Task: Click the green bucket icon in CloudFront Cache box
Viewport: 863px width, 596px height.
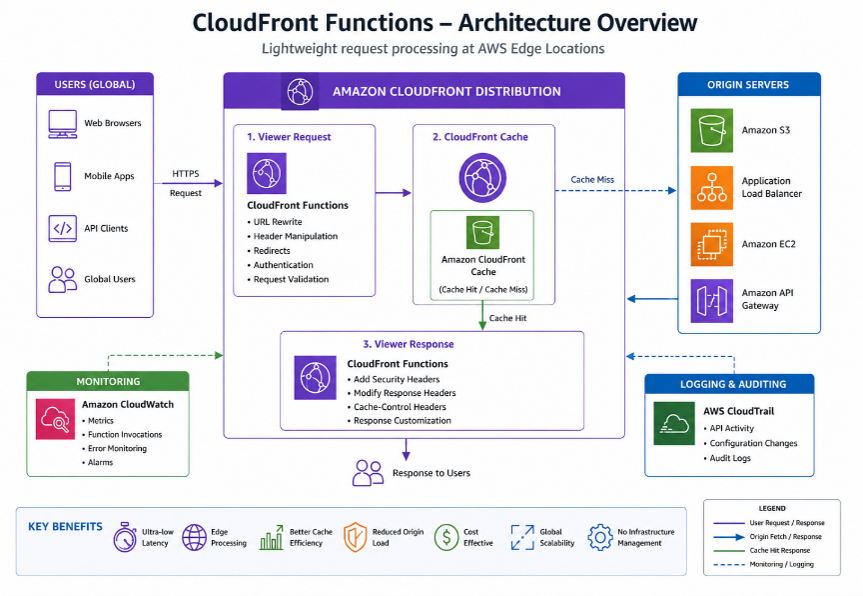Action: coord(483,232)
